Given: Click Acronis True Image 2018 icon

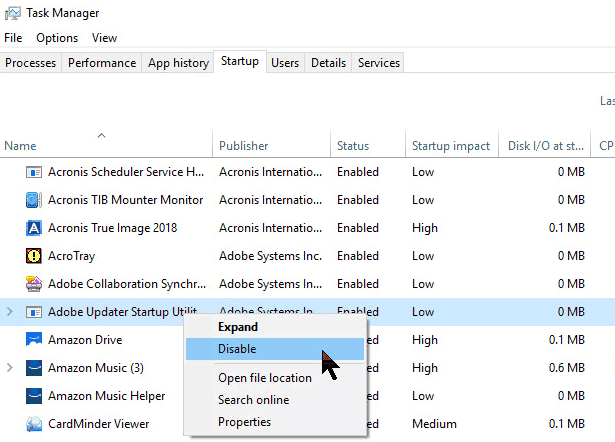Looking at the screenshot, I should click(34, 228).
